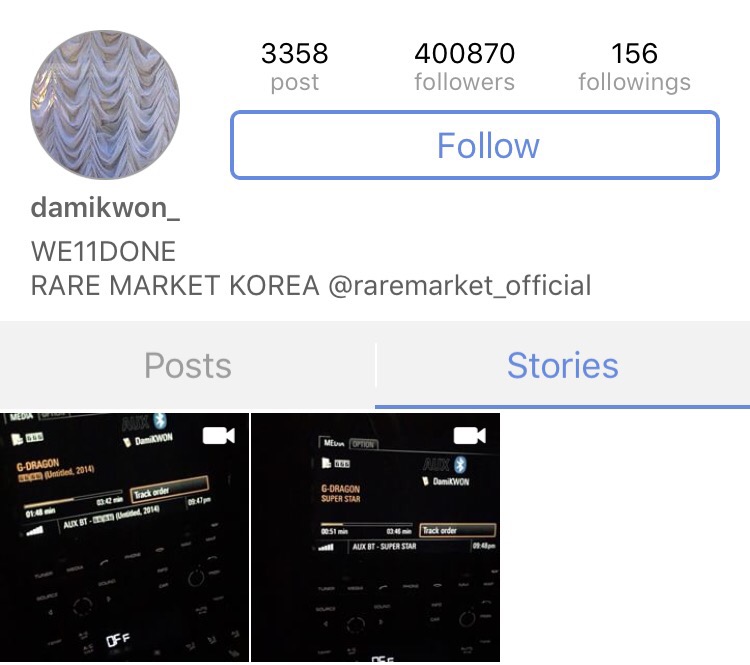Open the curtain profile picture

105,105
